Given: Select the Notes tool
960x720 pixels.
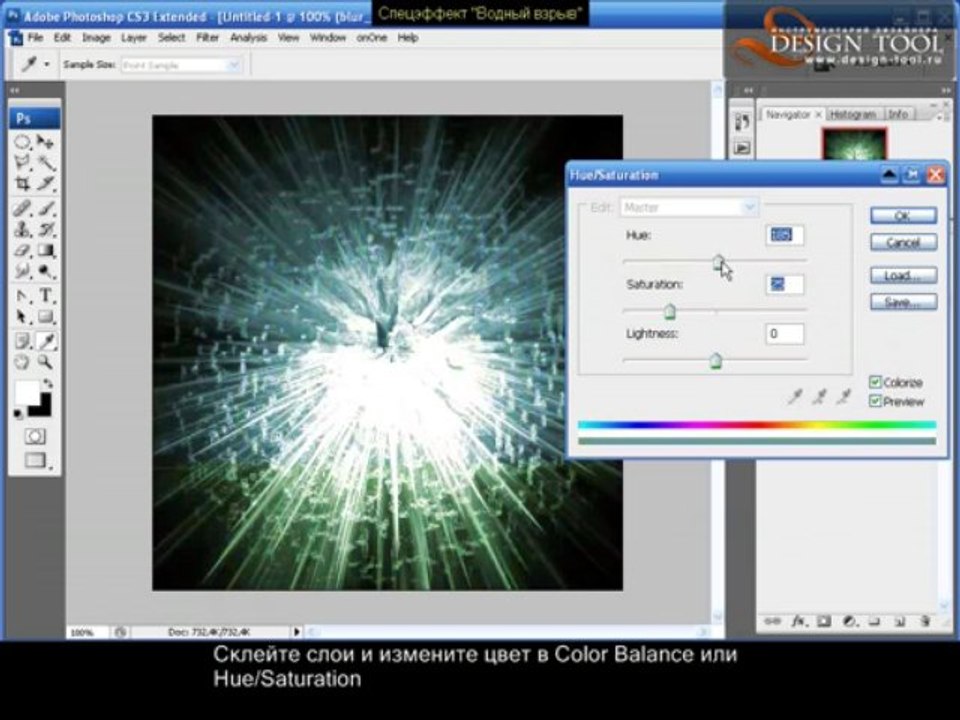Looking at the screenshot, I should pyautogui.click(x=23, y=341).
